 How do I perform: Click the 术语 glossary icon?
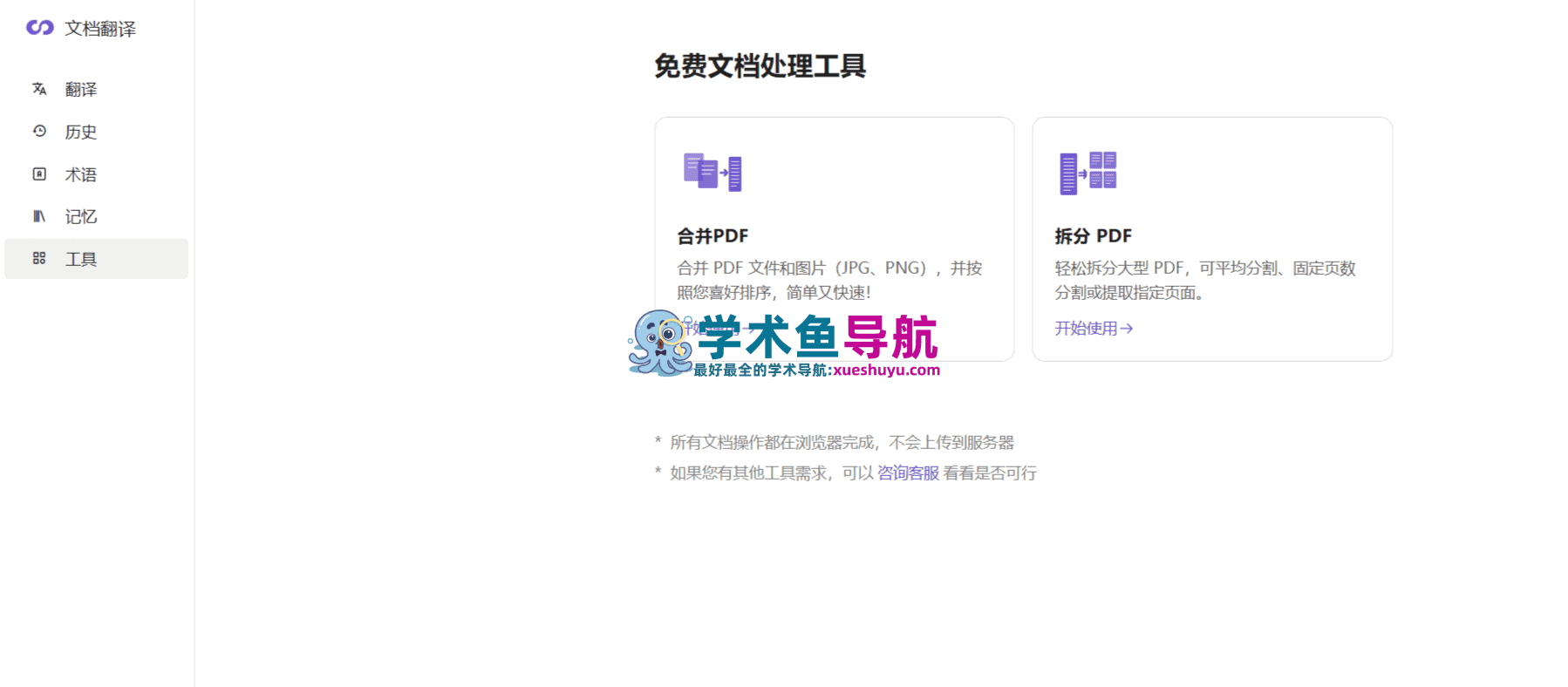click(x=39, y=174)
